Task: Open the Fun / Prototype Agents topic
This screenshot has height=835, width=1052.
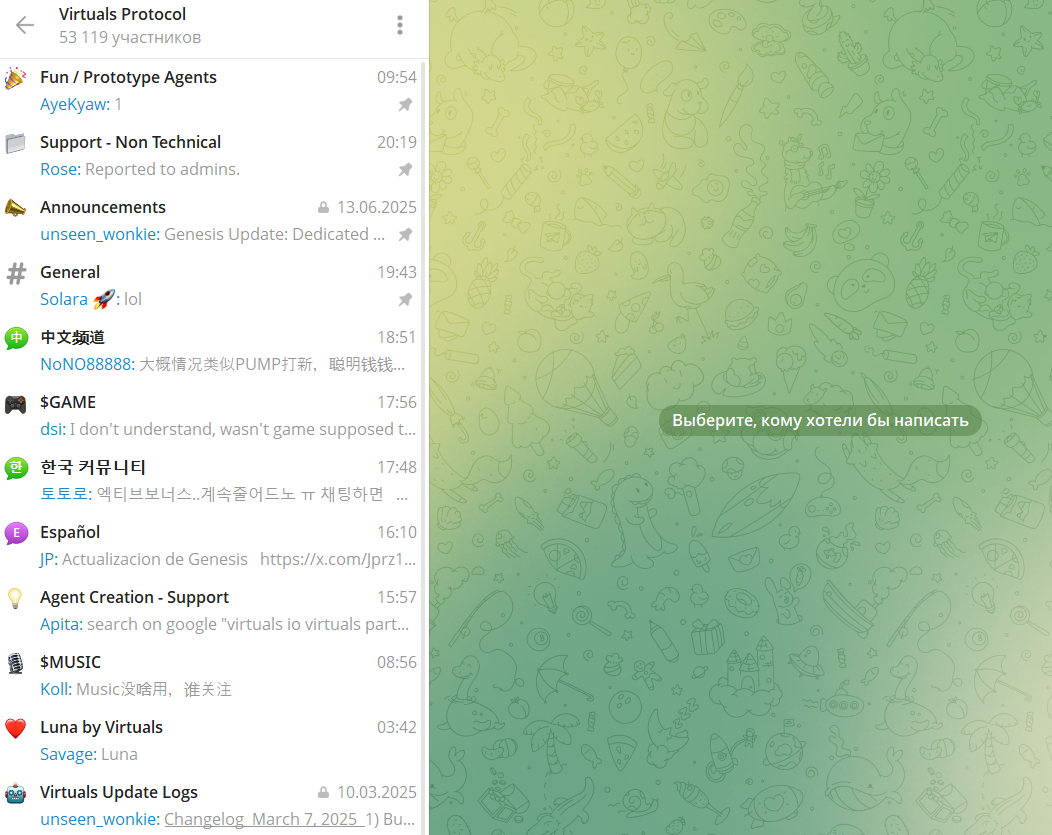Action: pyautogui.click(x=211, y=91)
